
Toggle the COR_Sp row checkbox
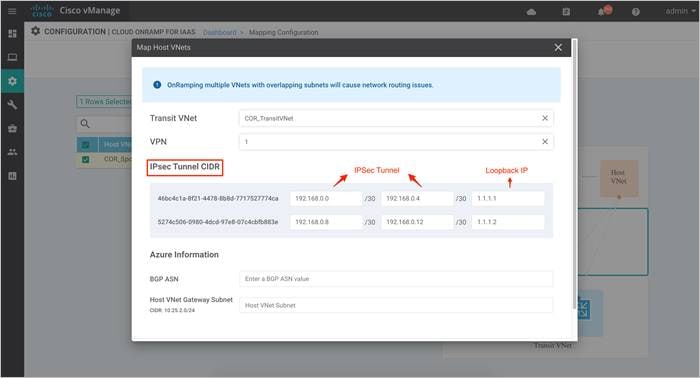pyautogui.click(x=86, y=159)
